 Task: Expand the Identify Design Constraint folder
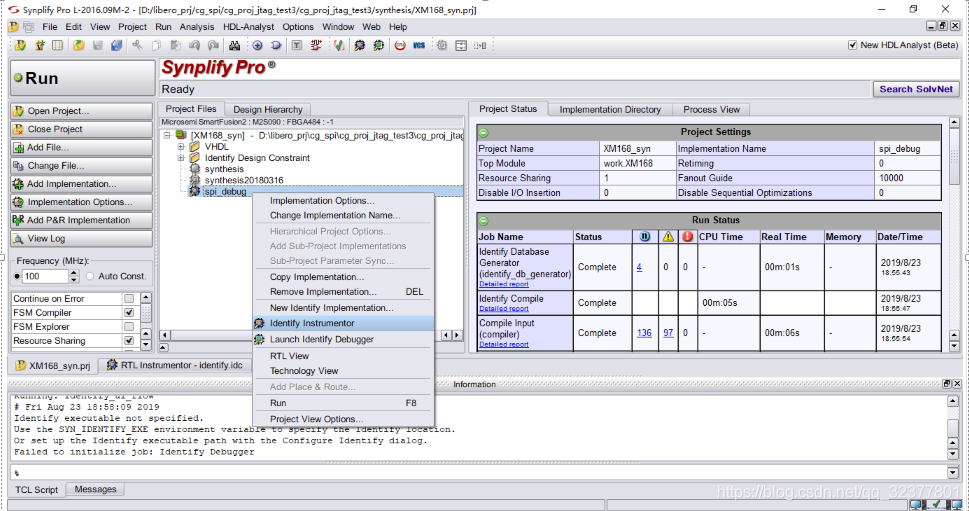(x=181, y=158)
